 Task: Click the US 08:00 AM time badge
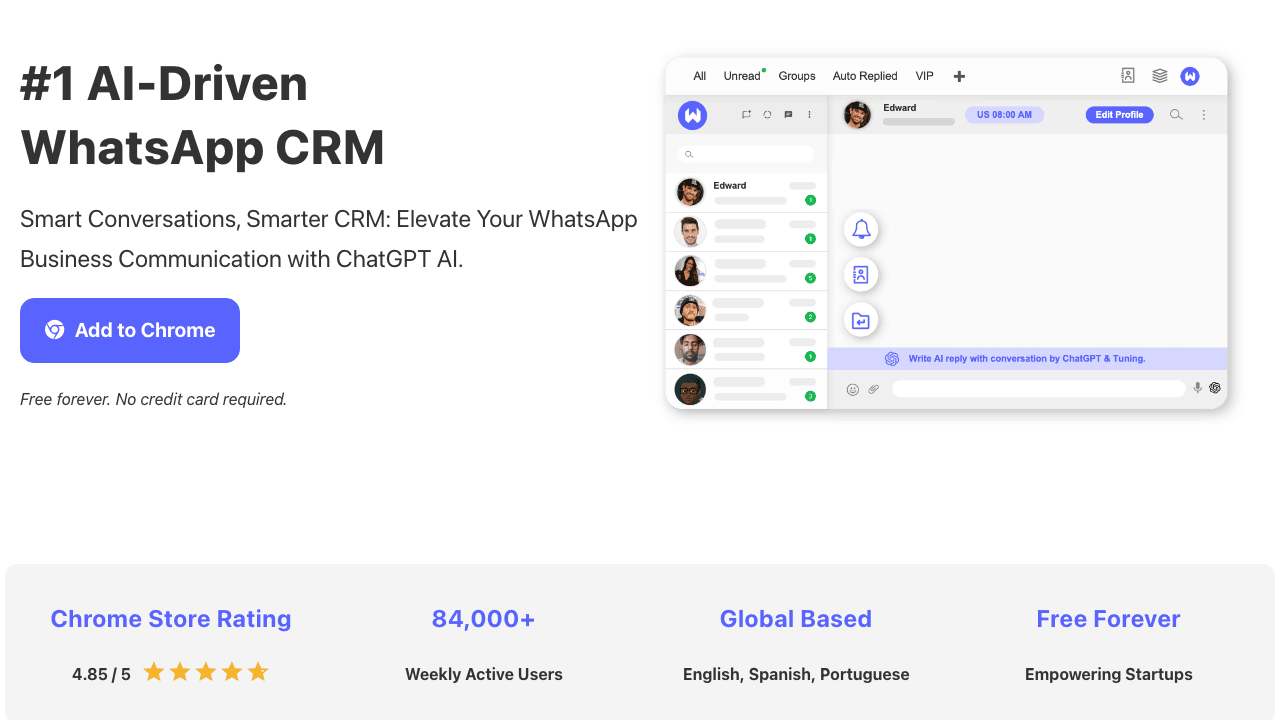1004,115
